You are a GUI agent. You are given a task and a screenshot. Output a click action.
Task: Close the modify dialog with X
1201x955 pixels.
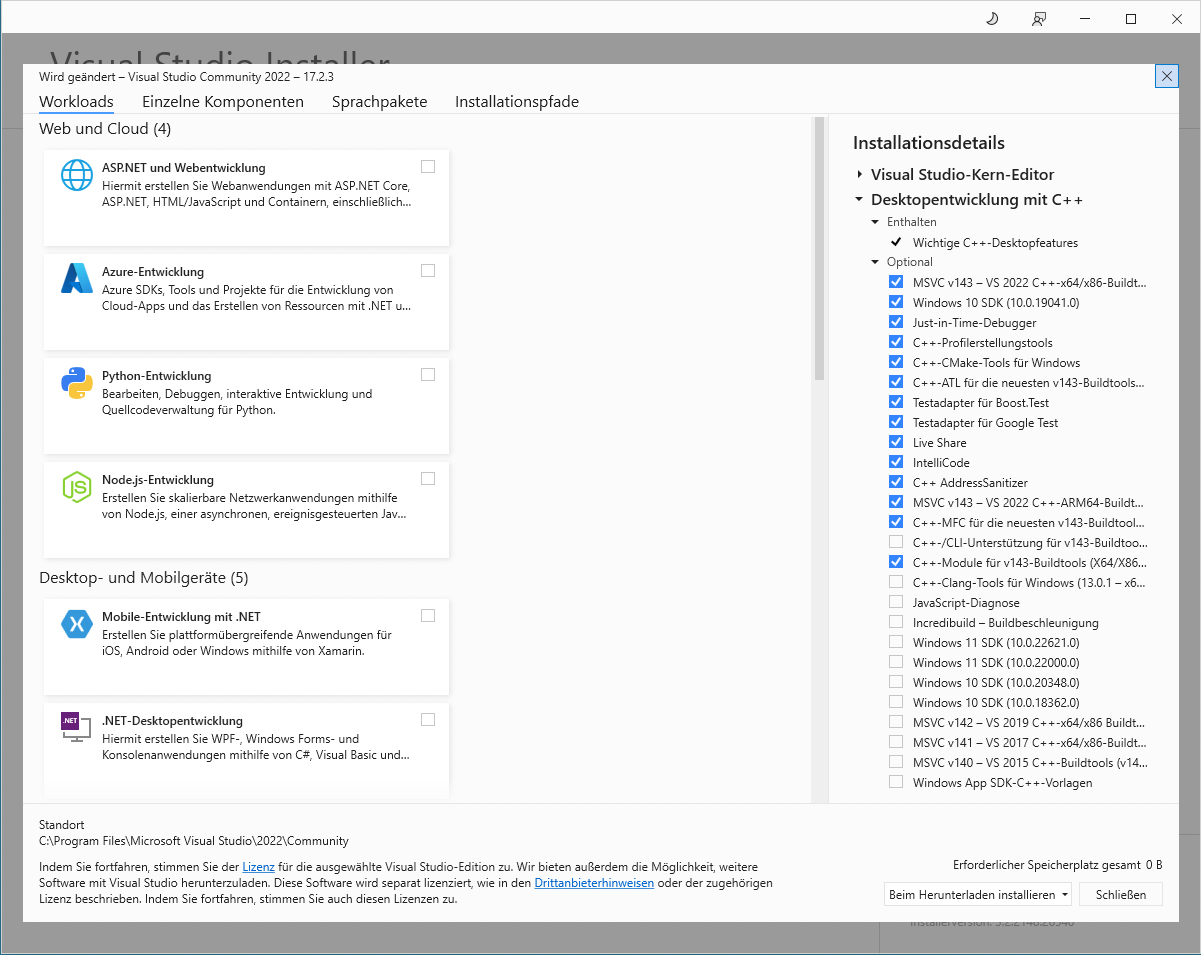click(x=1166, y=76)
